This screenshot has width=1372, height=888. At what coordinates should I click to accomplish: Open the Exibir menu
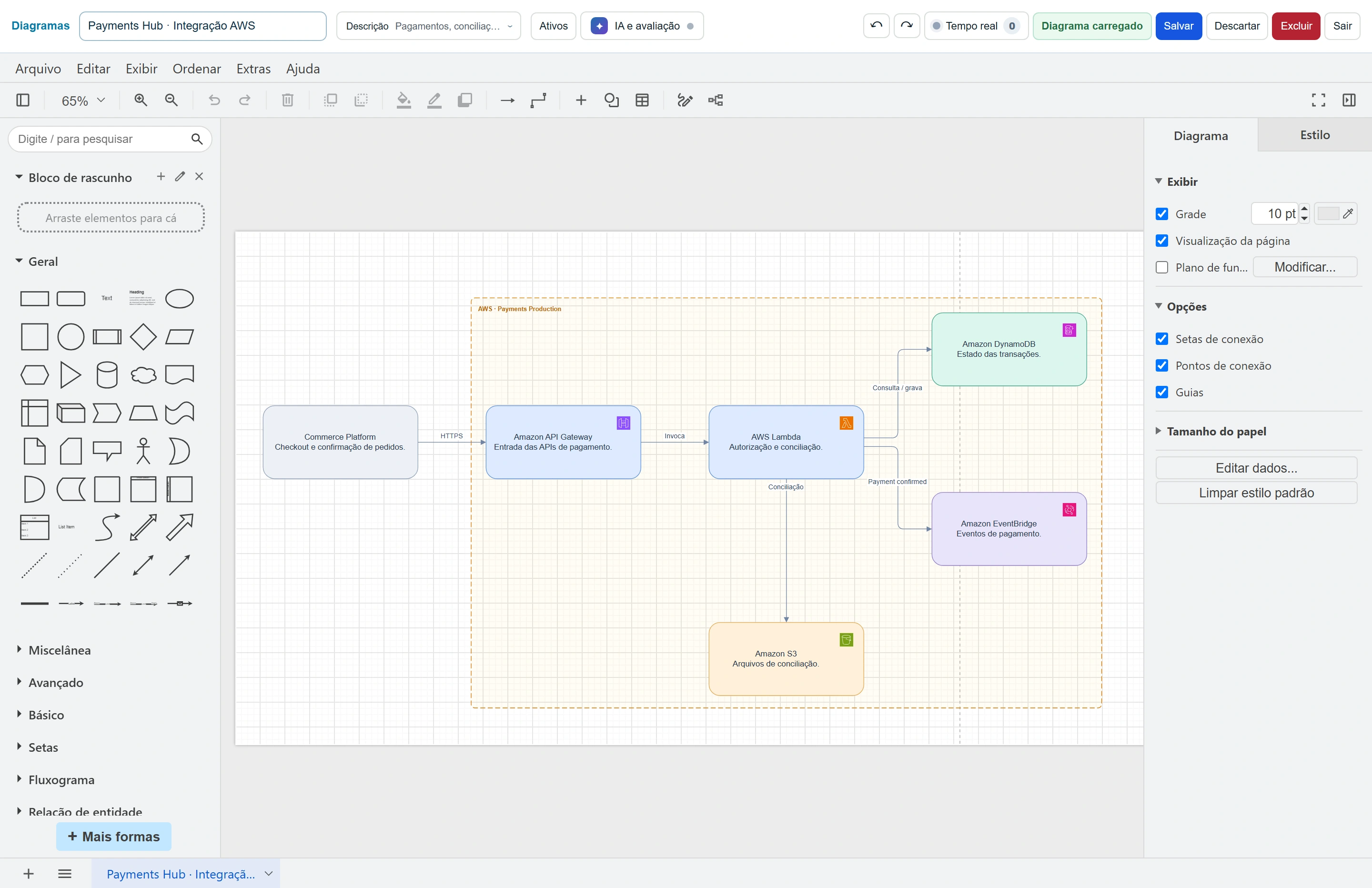pos(141,69)
